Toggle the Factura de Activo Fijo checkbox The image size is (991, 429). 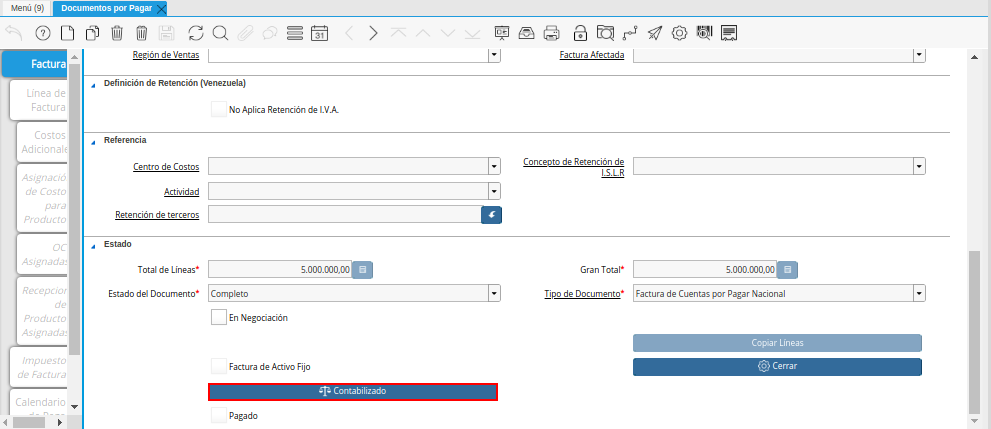point(219,366)
